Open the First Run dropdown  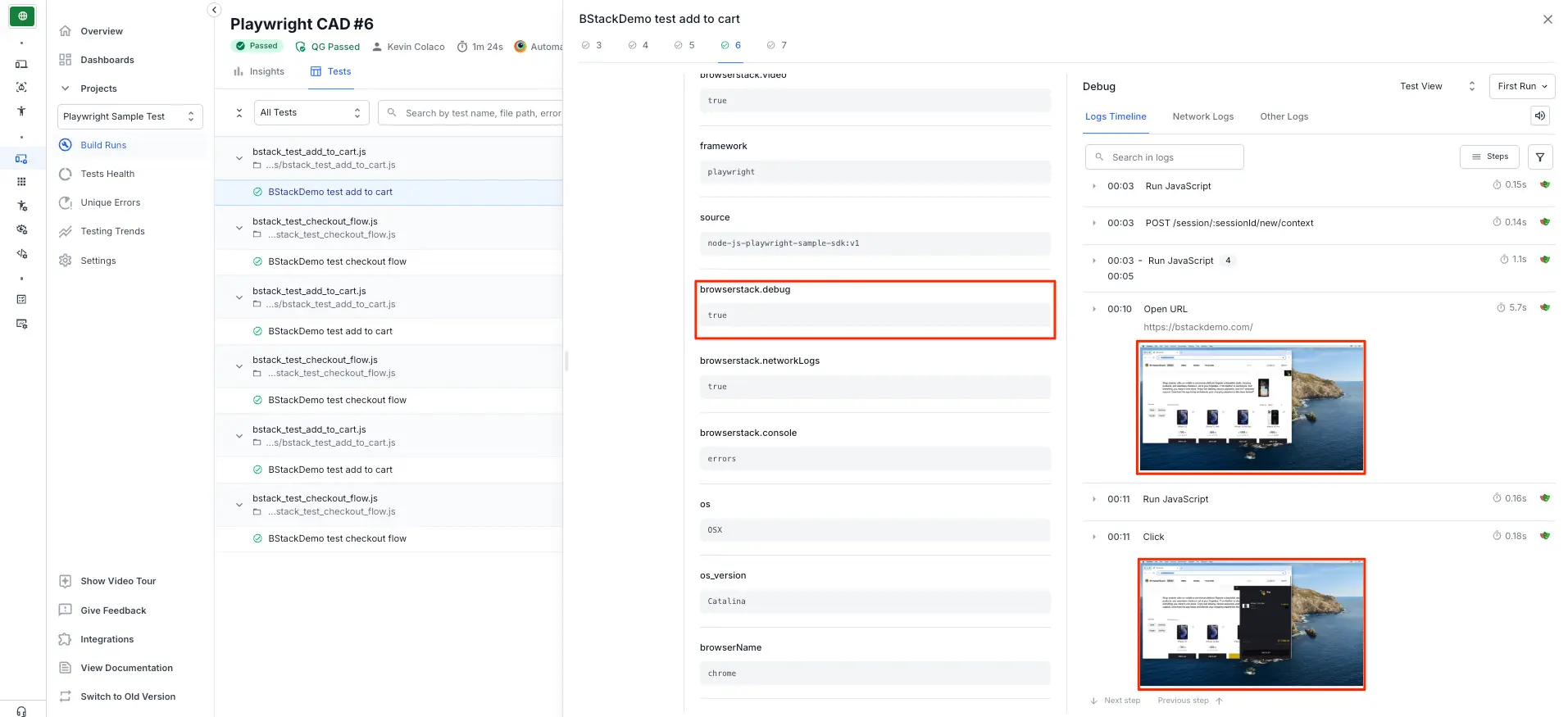(x=1521, y=87)
